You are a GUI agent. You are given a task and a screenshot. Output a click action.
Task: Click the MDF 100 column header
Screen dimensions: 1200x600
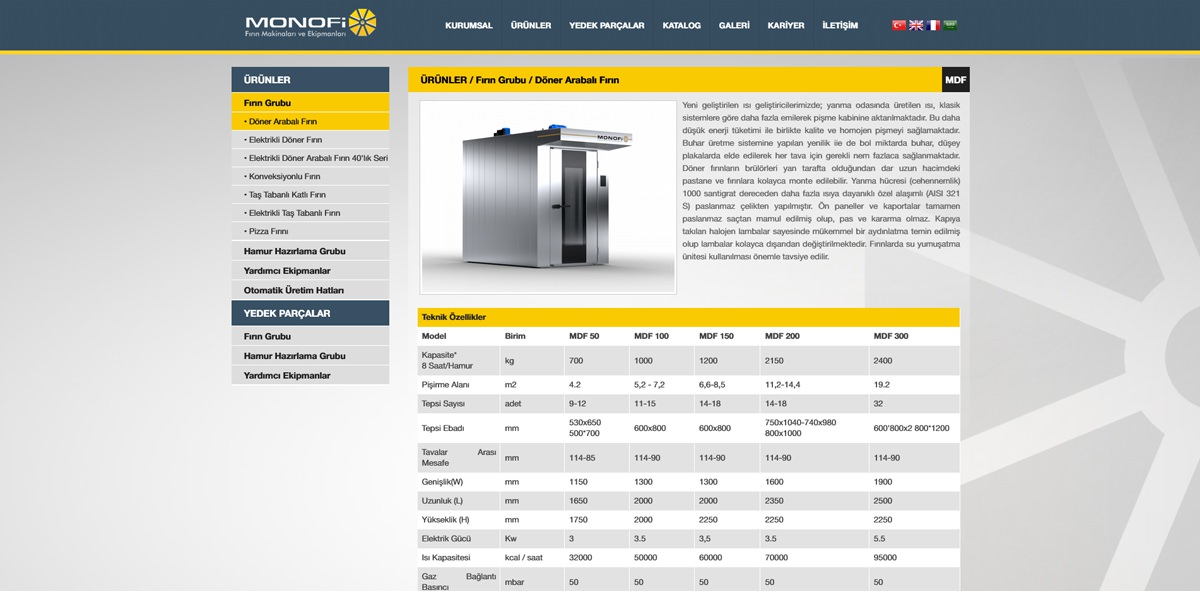click(651, 336)
